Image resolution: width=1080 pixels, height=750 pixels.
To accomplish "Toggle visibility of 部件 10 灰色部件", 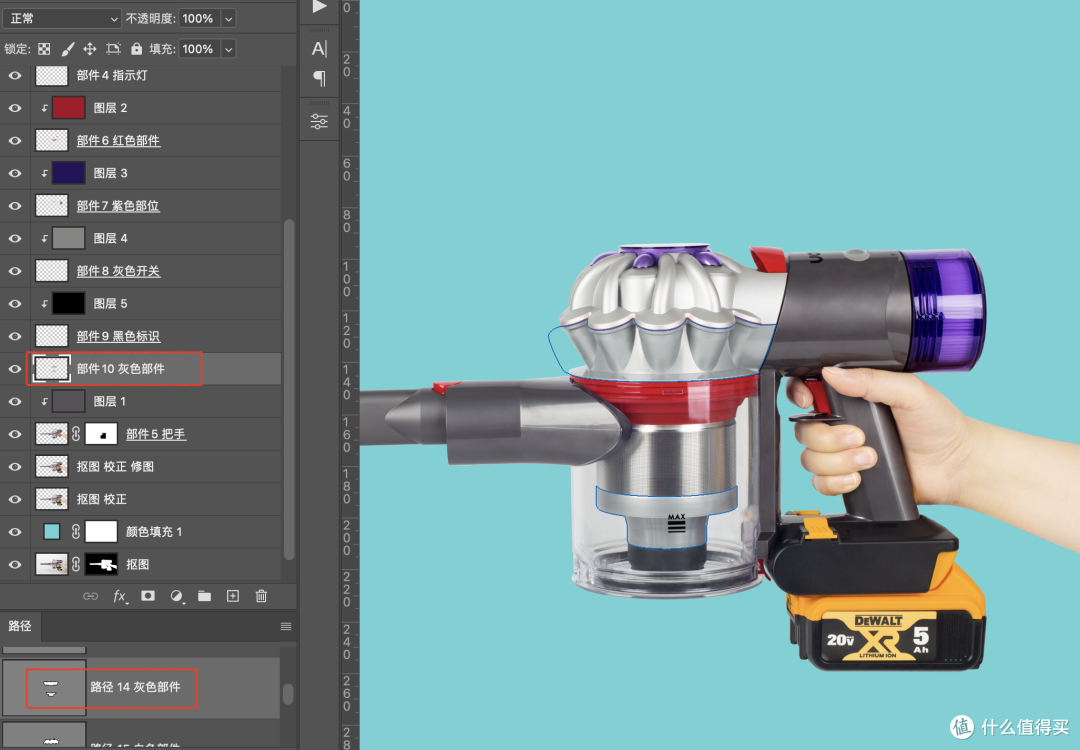I will pos(14,369).
